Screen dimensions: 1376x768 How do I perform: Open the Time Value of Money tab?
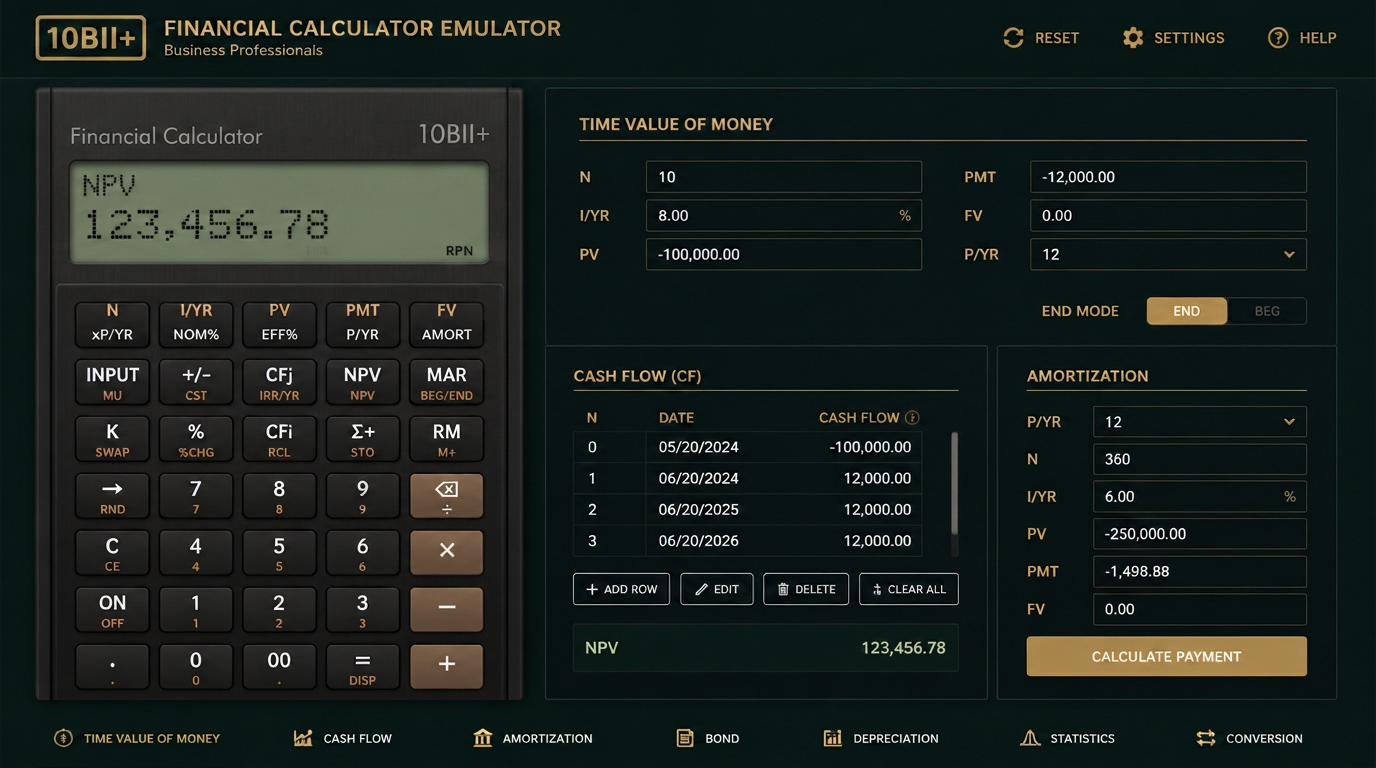point(137,738)
